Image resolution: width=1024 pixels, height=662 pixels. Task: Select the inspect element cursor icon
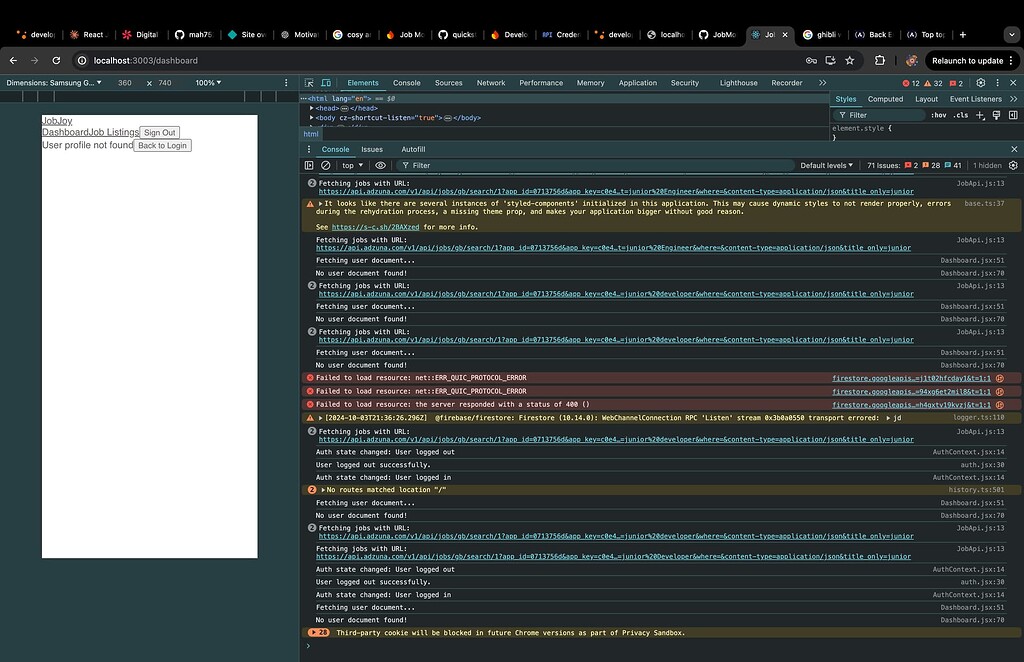308,83
